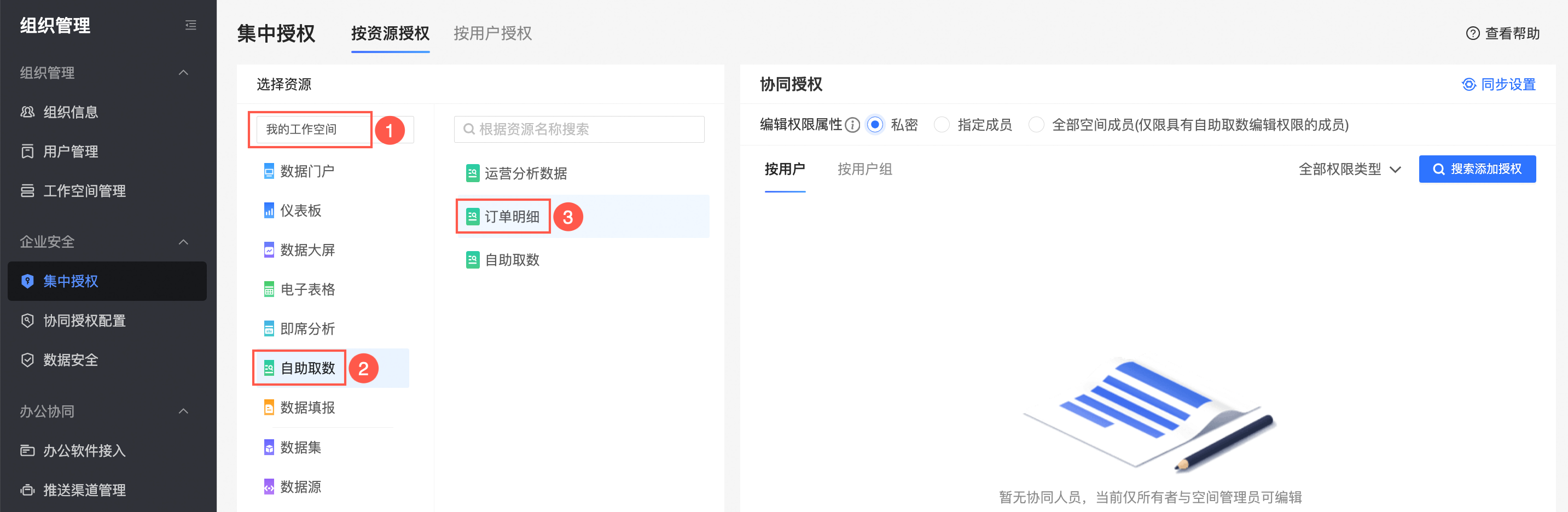
Task: Click the 订单明细 item icon
Action: pos(472,217)
